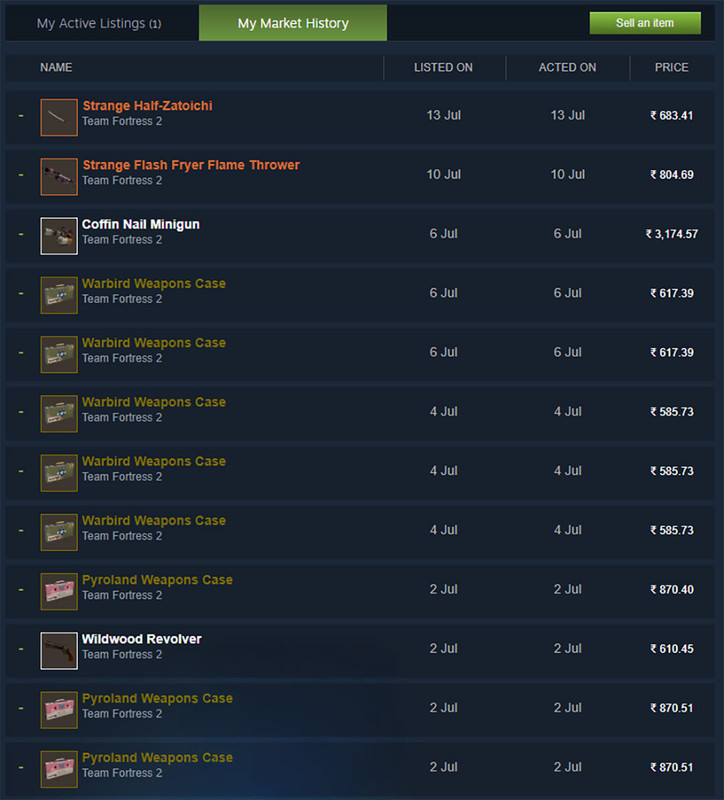
Task: Select the last Warbird Weapons Case icon
Action: tap(59, 532)
